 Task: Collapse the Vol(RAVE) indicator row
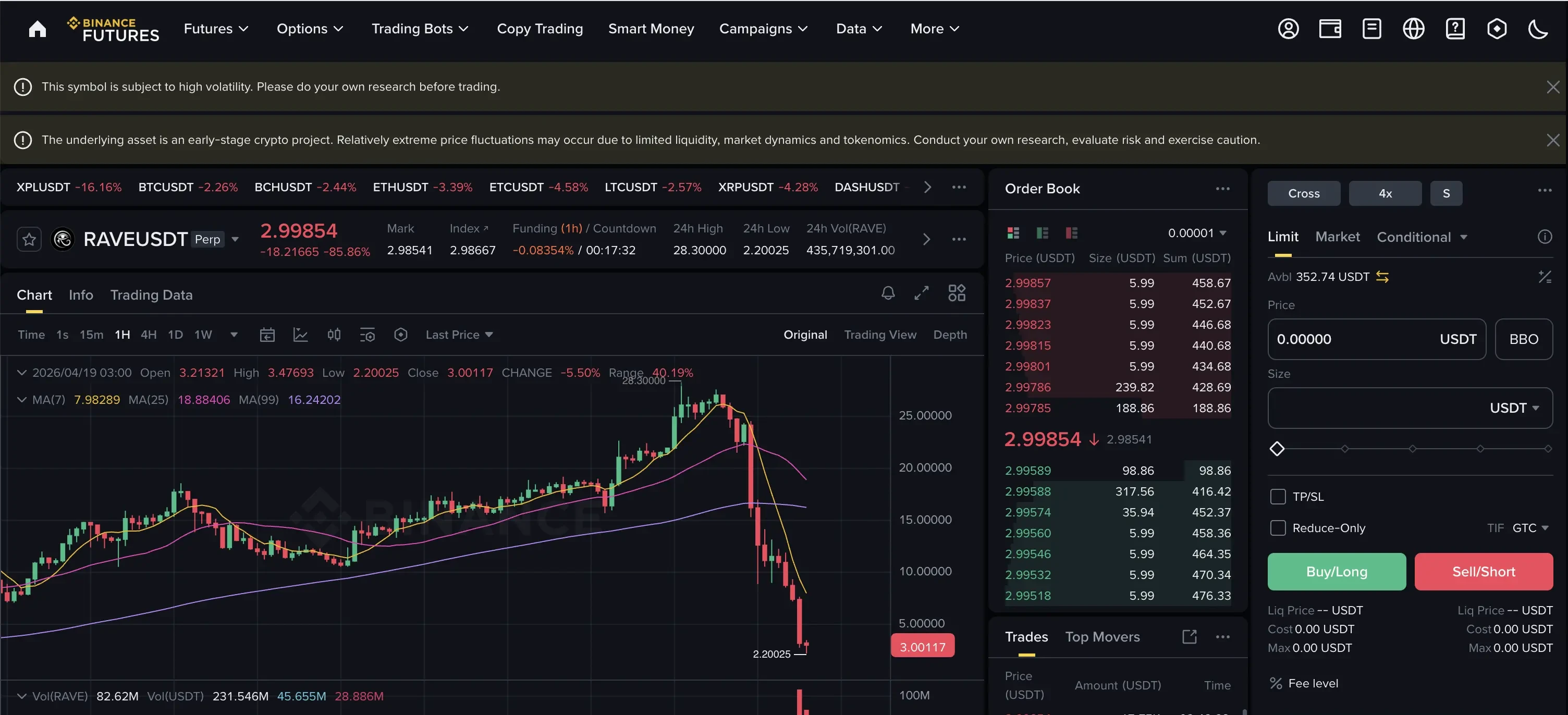coord(22,696)
